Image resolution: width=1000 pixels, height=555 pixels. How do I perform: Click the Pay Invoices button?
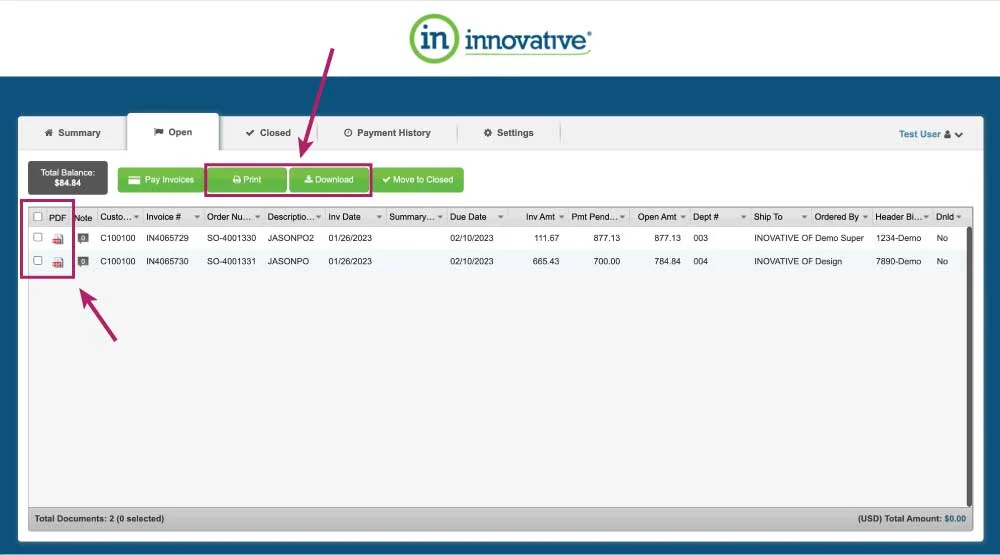click(x=161, y=180)
